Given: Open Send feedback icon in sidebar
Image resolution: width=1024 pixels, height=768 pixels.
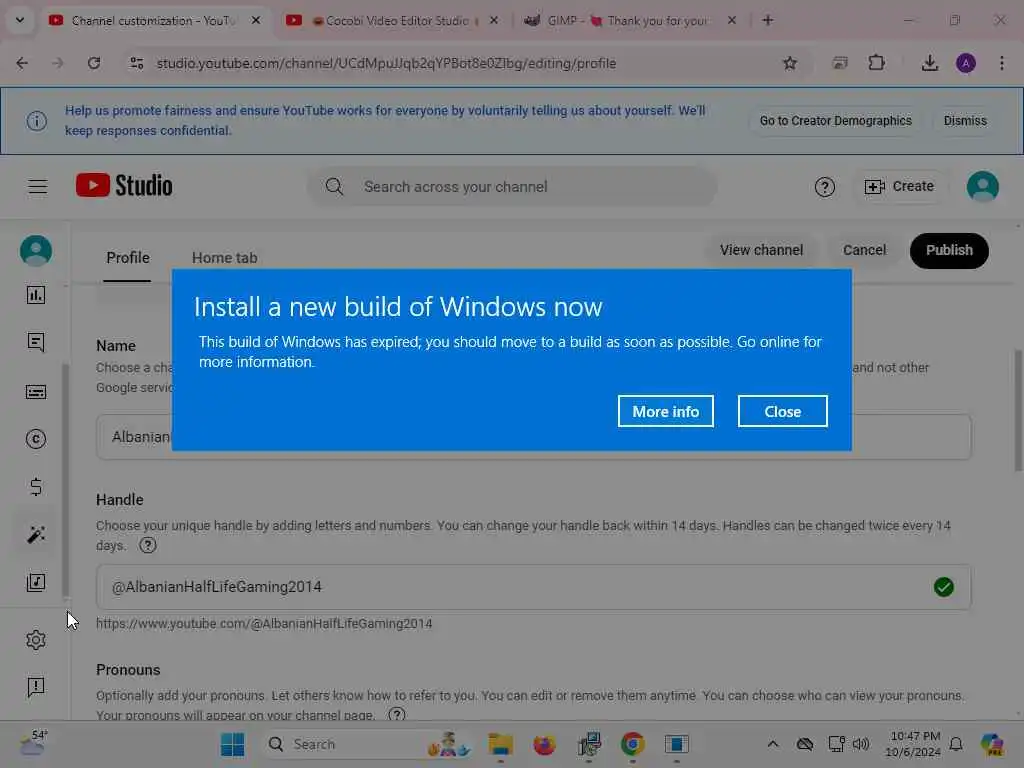Looking at the screenshot, I should 36,686.
